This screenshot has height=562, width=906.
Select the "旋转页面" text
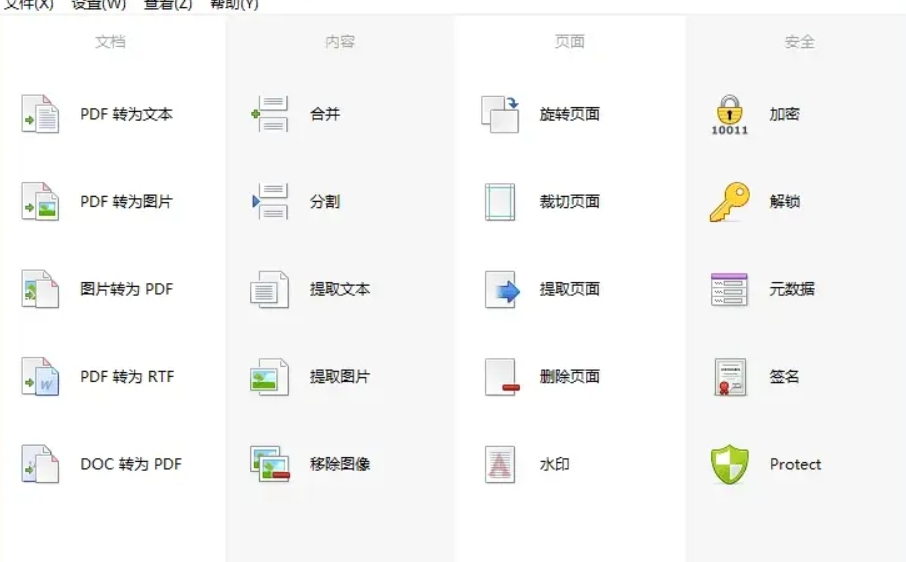[570, 114]
